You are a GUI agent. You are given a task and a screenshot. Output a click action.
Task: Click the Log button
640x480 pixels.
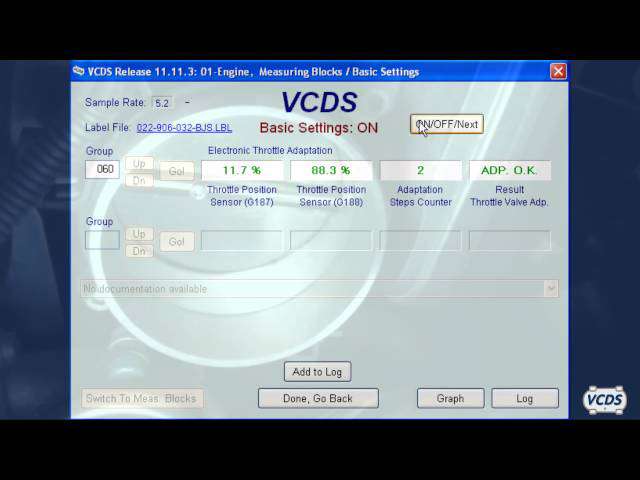coord(524,398)
